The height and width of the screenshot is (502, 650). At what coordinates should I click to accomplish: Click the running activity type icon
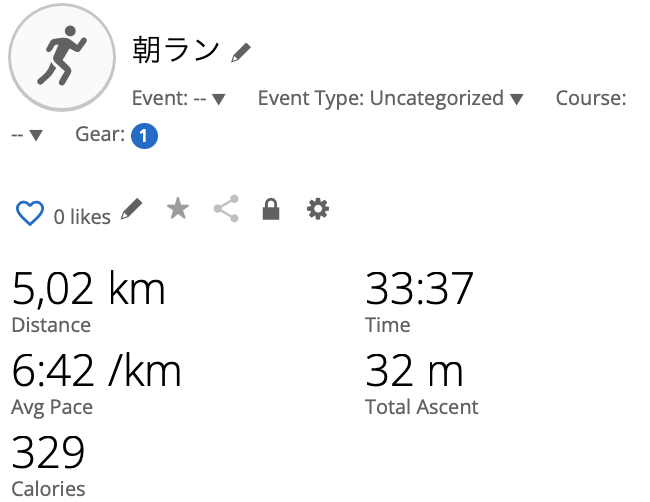pos(62,57)
